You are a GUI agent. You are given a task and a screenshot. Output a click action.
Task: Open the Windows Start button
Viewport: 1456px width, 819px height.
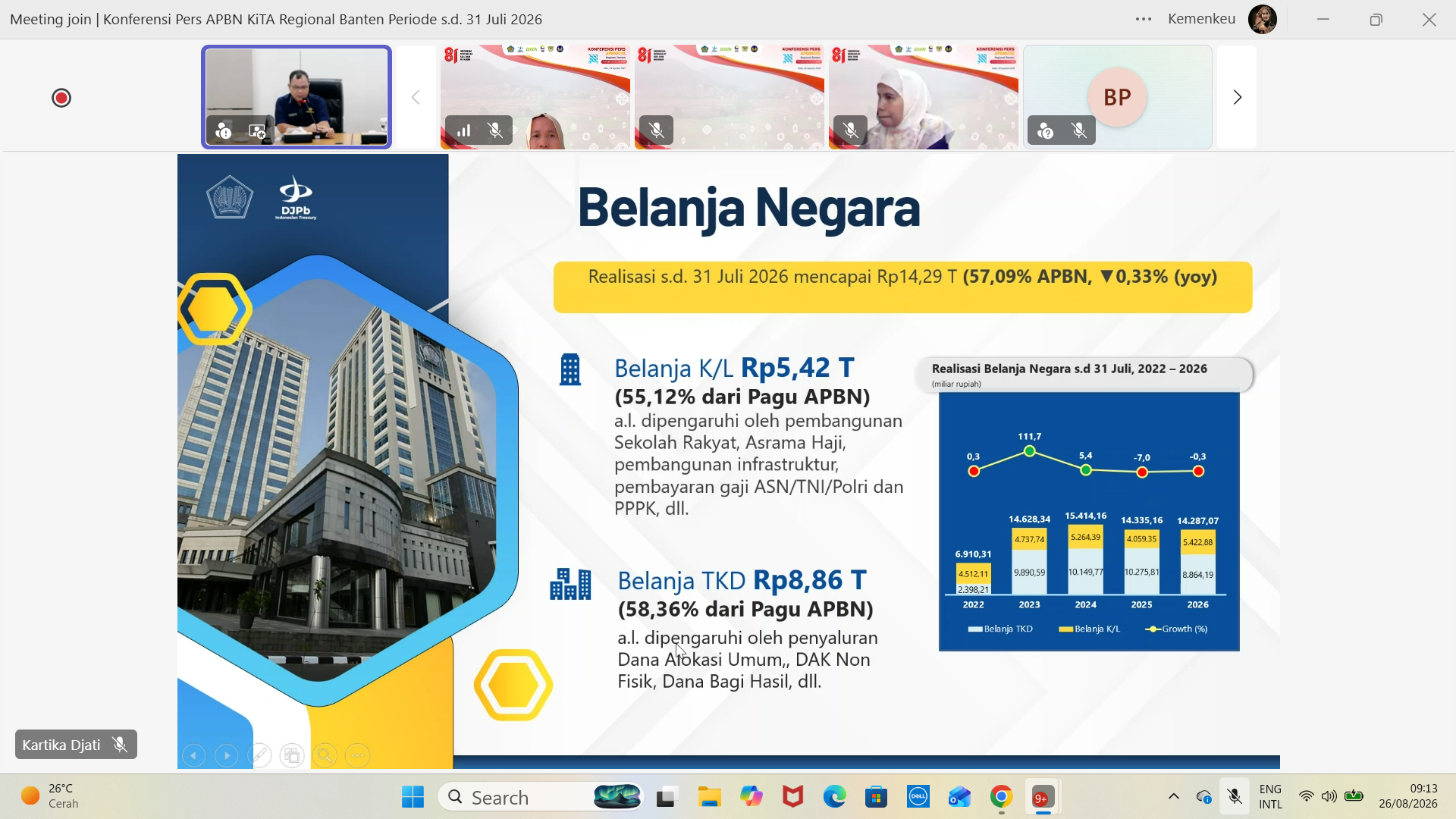[x=413, y=797]
